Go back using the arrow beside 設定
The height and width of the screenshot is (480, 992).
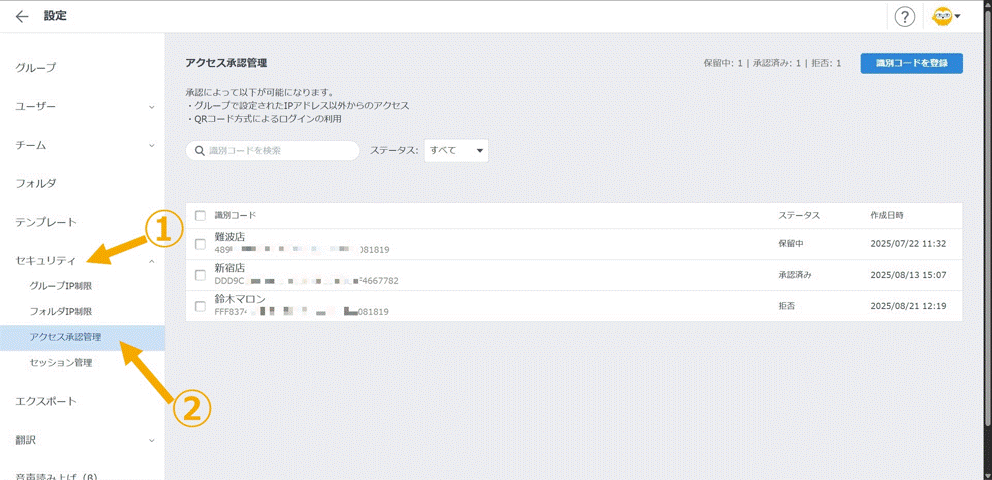22,17
